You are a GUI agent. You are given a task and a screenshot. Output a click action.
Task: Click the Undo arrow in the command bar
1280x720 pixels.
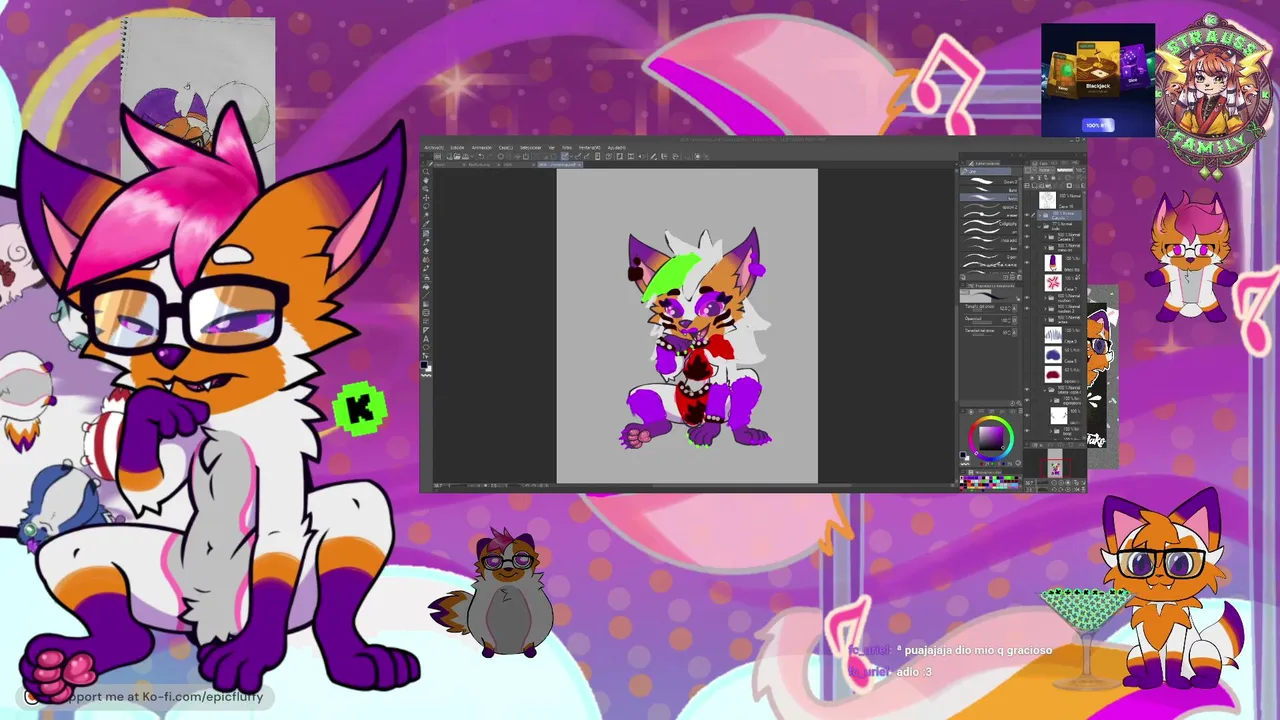480,156
